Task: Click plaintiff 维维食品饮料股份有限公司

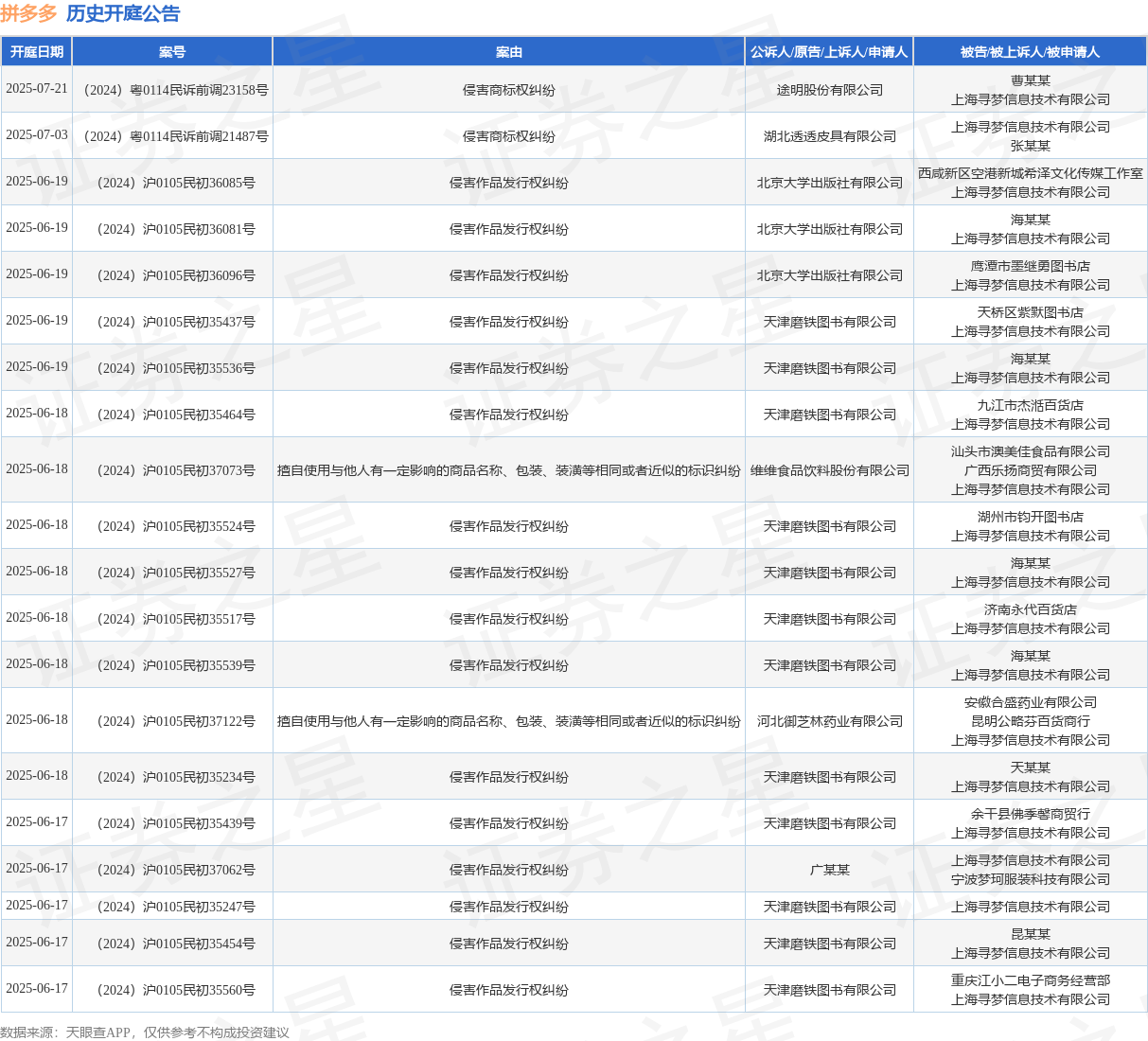Action: click(x=830, y=470)
